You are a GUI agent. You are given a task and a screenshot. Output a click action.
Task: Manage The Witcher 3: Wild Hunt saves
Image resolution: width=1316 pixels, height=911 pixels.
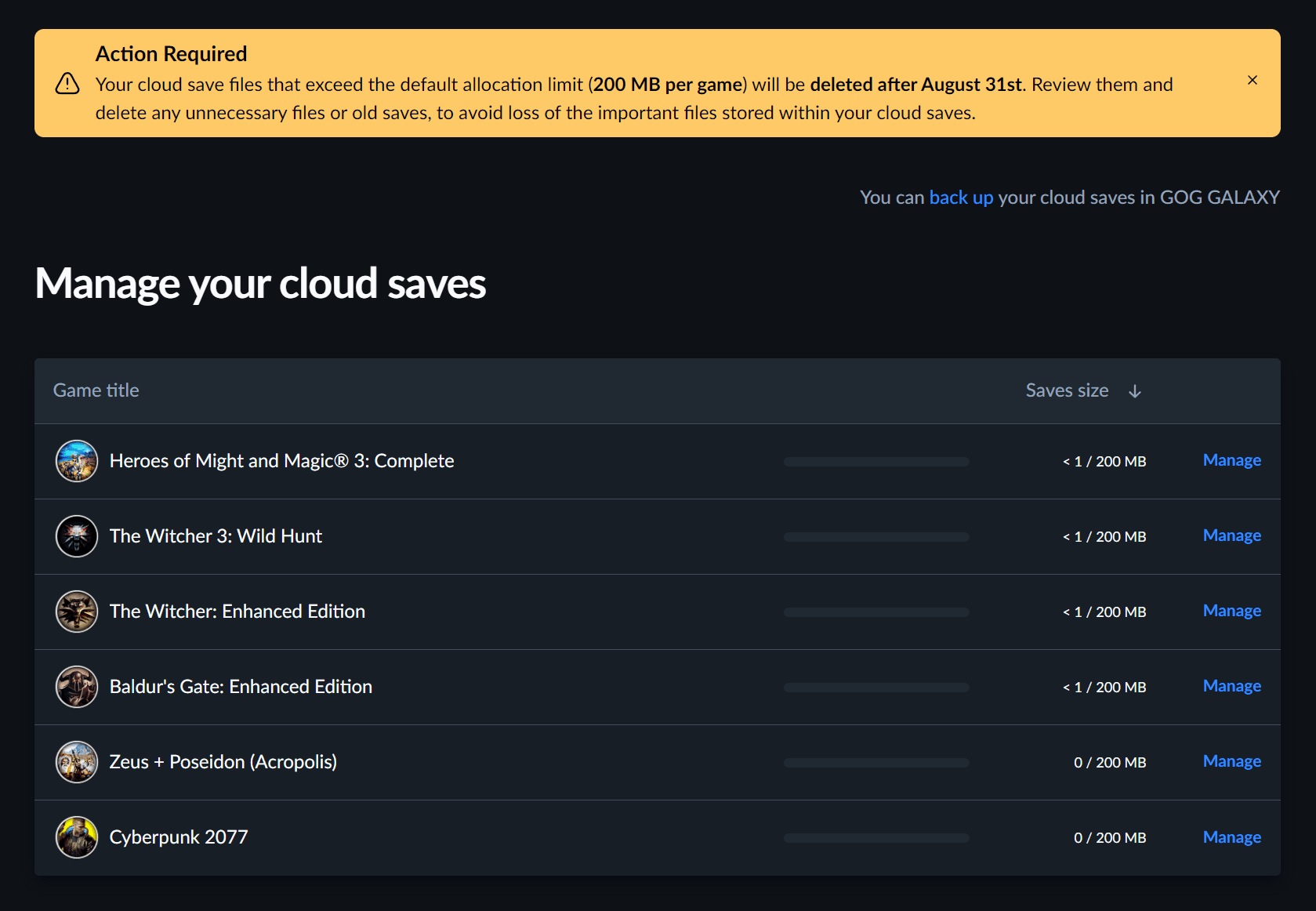[x=1231, y=535]
